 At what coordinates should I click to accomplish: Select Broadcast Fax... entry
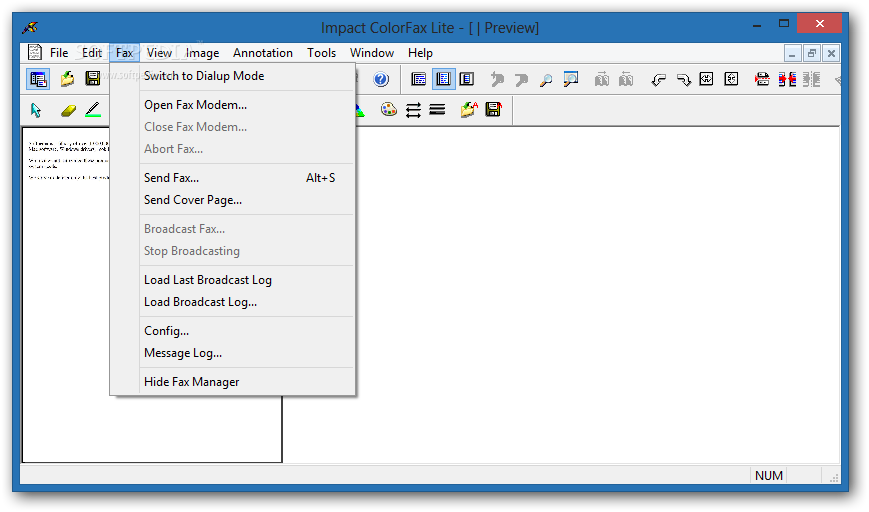(x=232, y=229)
